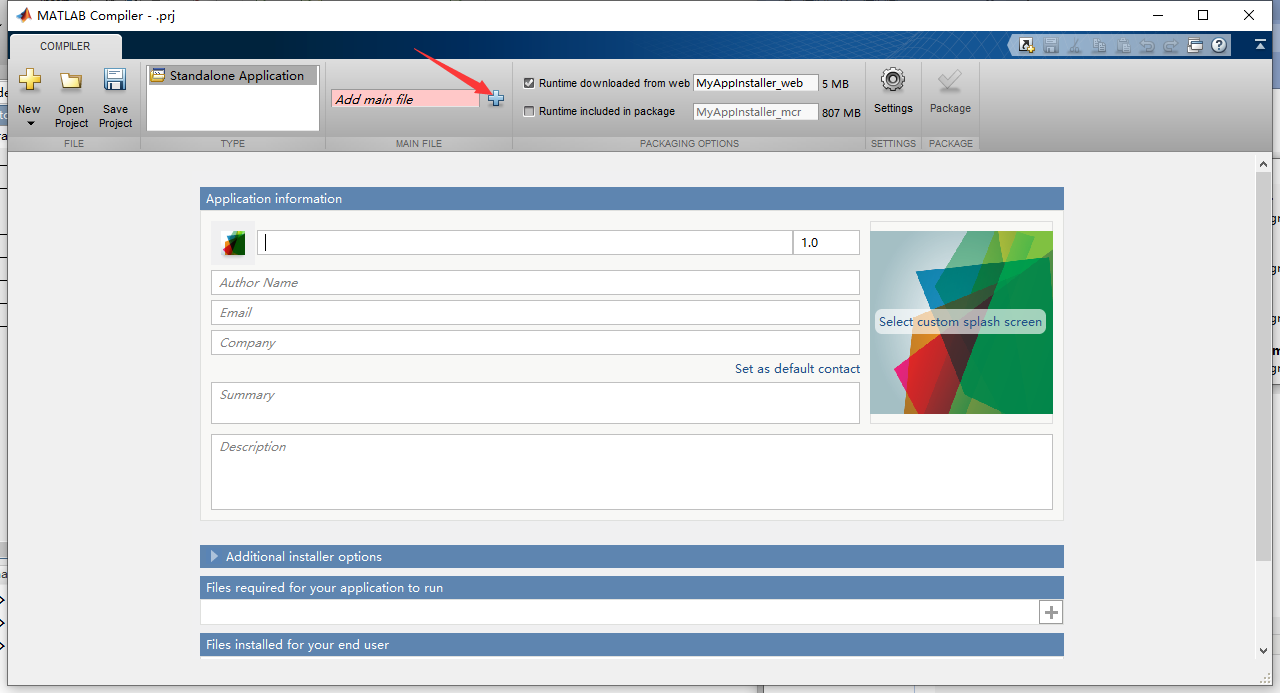
Task: Click the Open Project folder icon
Action: (71, 81)
